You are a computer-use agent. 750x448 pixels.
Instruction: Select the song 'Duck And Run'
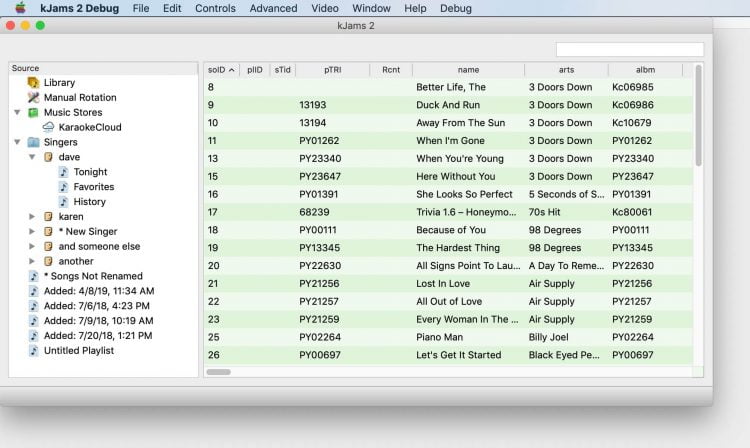(448, 105)
